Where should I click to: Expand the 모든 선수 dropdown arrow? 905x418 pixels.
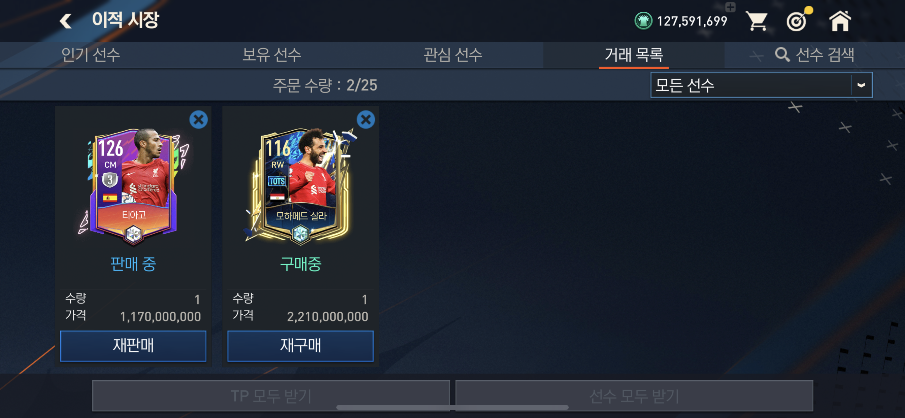[x=861, y=85]
